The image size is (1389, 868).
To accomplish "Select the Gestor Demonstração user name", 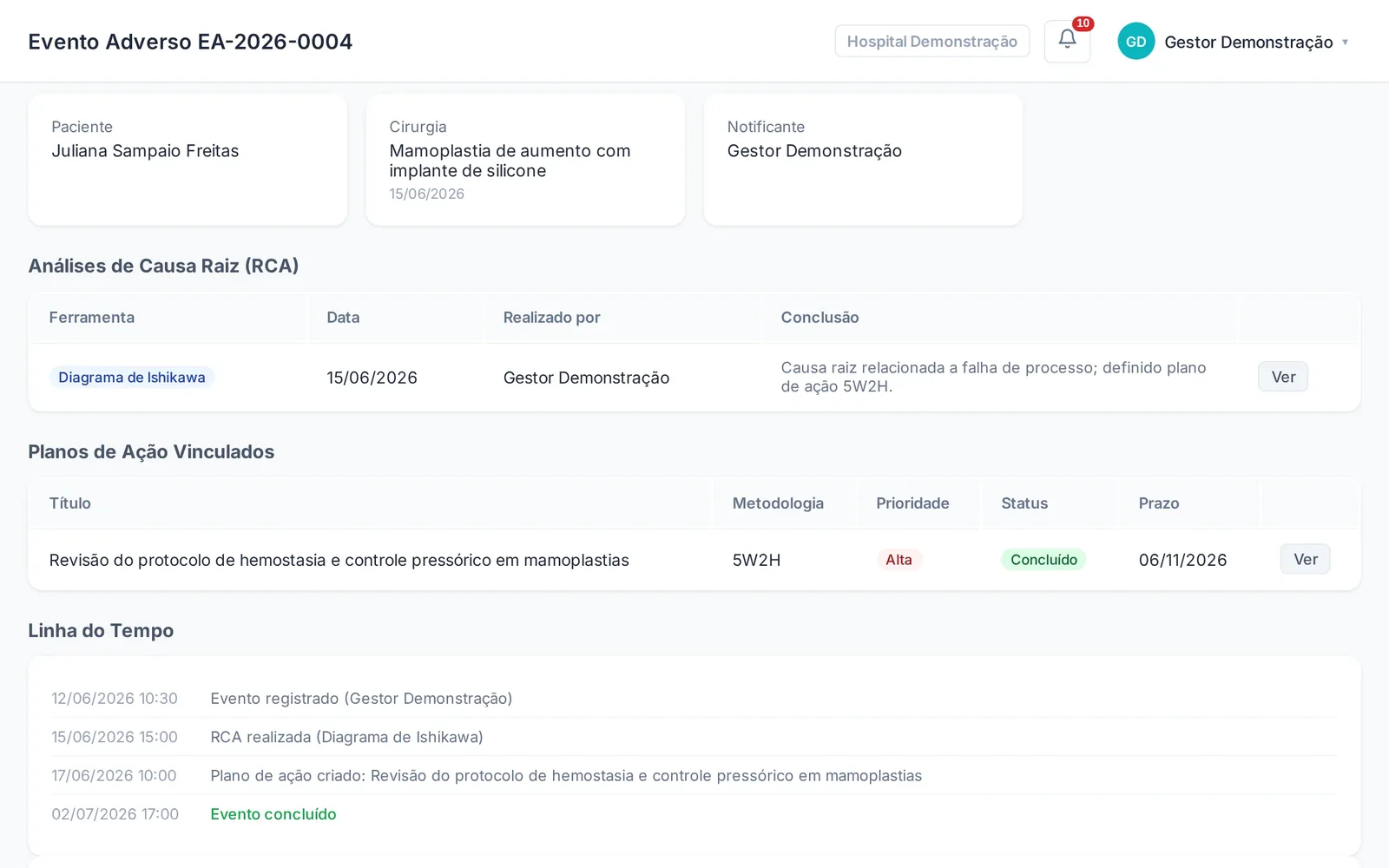I will point(1248,42).
